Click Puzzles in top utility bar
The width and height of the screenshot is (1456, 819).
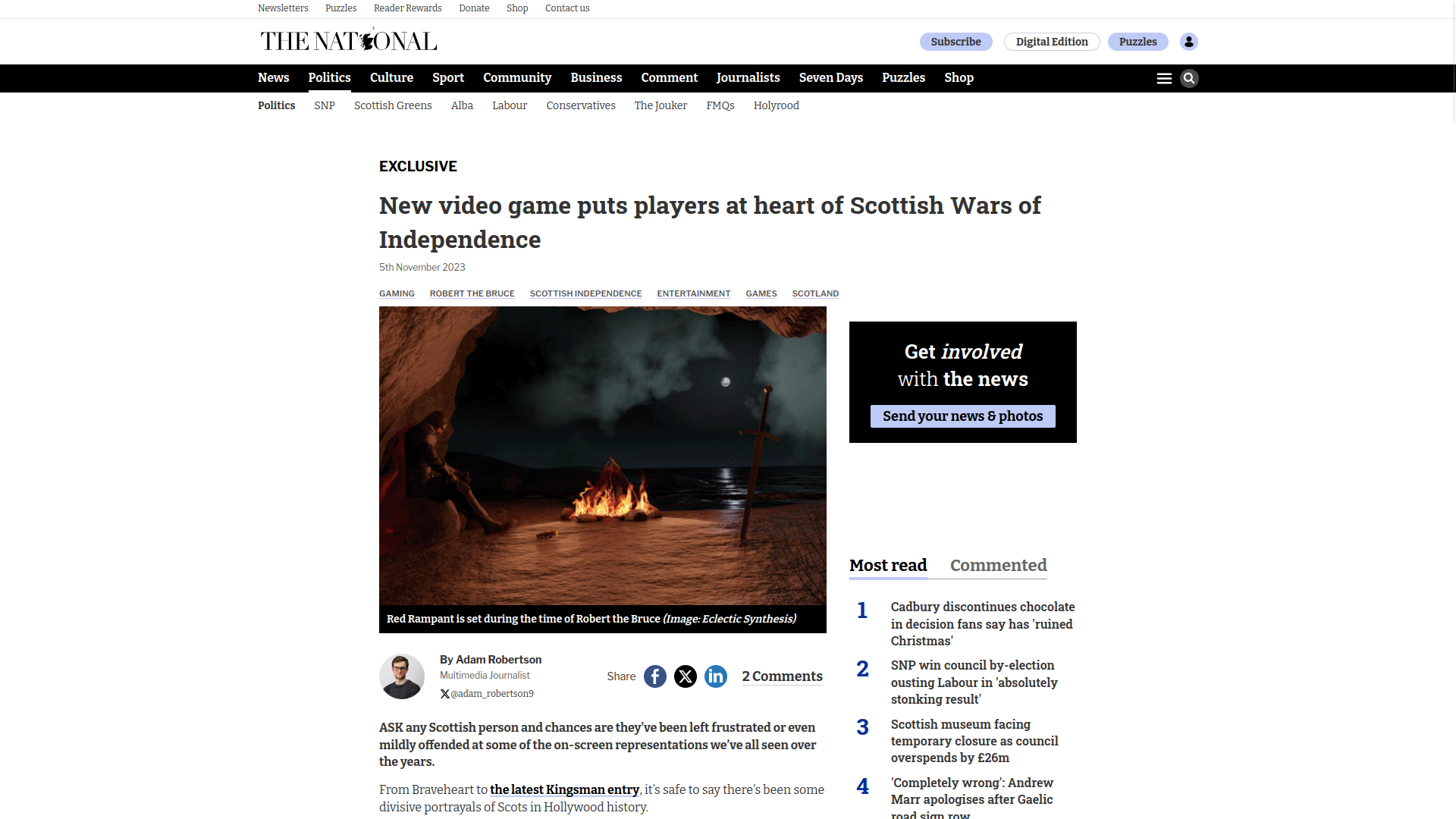(340, 8)
